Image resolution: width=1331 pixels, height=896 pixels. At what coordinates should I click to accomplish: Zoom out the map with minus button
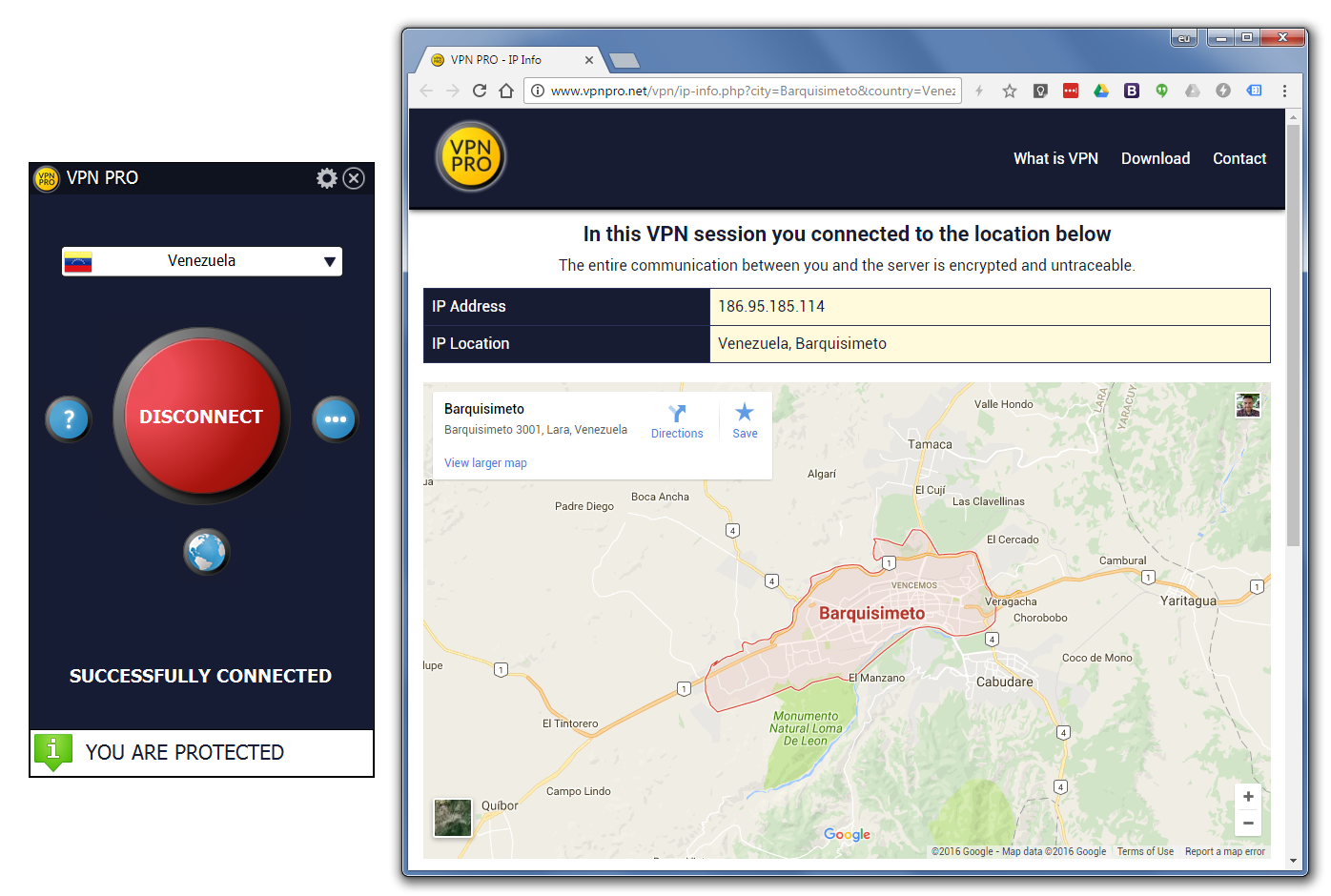tap(1248, 823)
